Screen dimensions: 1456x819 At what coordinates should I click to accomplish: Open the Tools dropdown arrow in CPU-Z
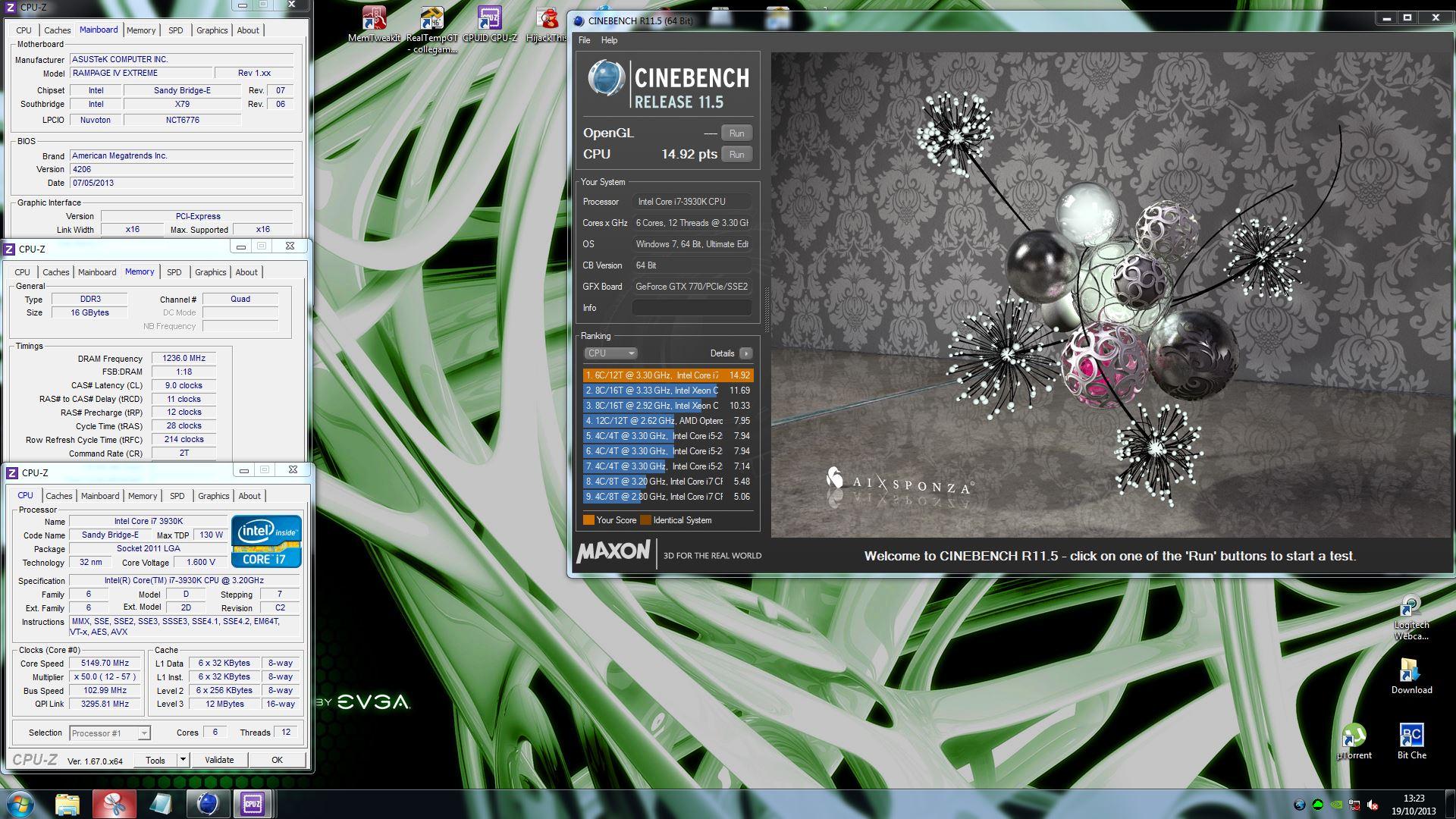(183, 760)
